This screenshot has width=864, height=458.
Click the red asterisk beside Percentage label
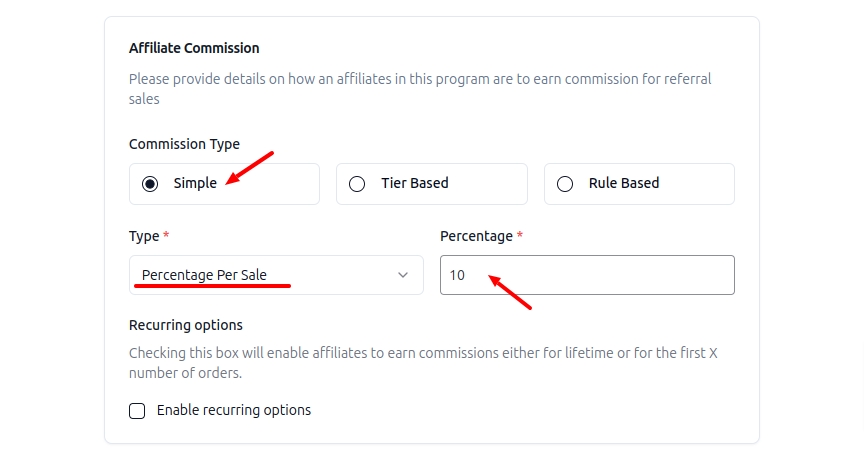pos(521,236)
